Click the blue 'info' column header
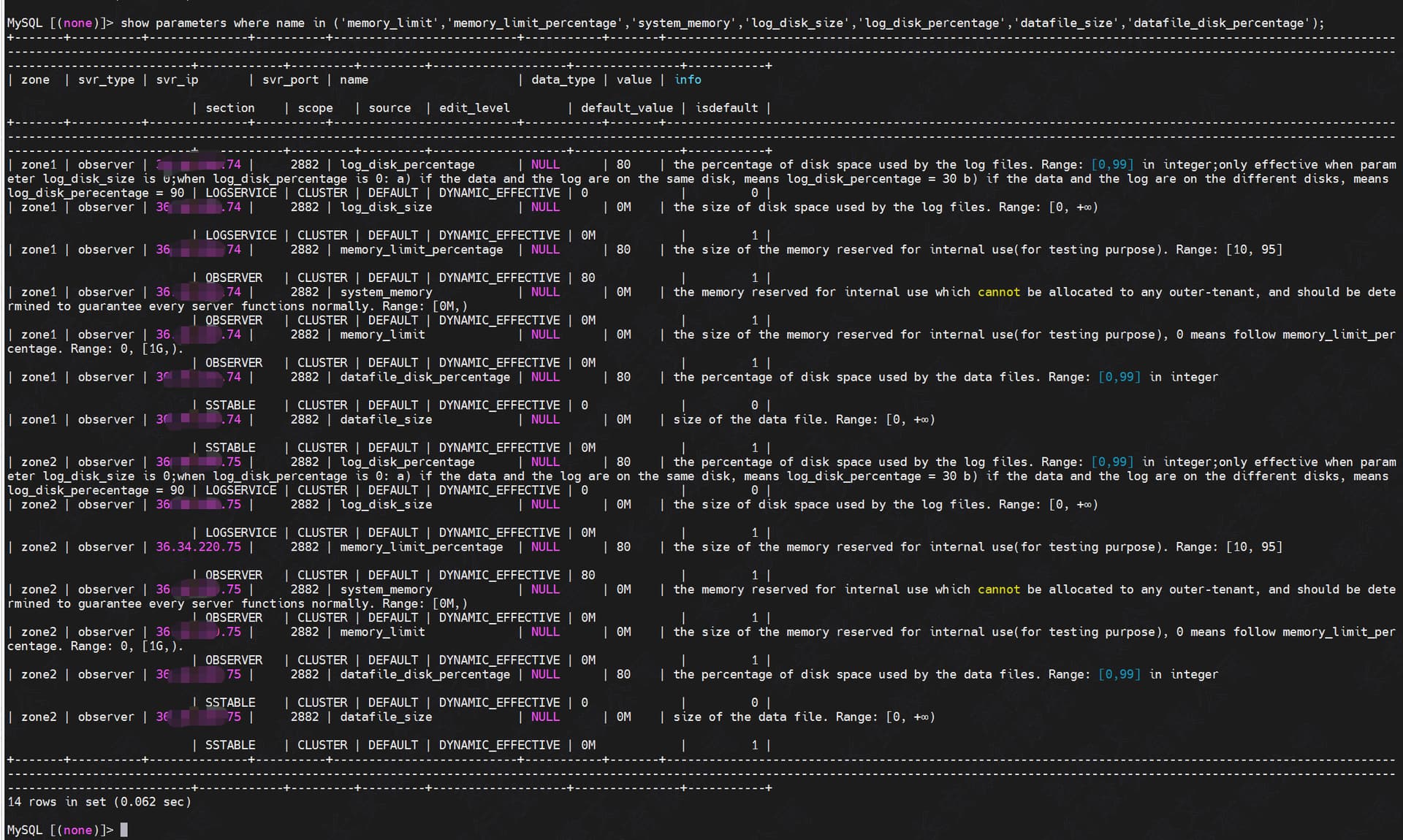The width and height of the screenshot is (1403, 840). tap(687, 80)
